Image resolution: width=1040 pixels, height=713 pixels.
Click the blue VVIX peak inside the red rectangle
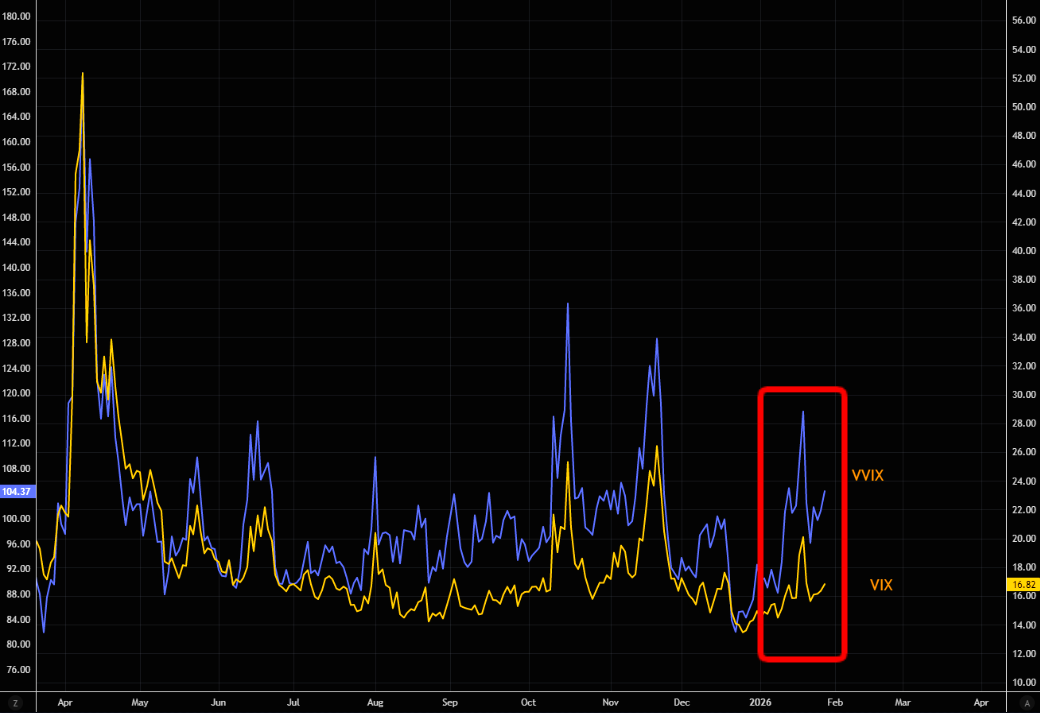pyautogui.click(x=803, y=412)
